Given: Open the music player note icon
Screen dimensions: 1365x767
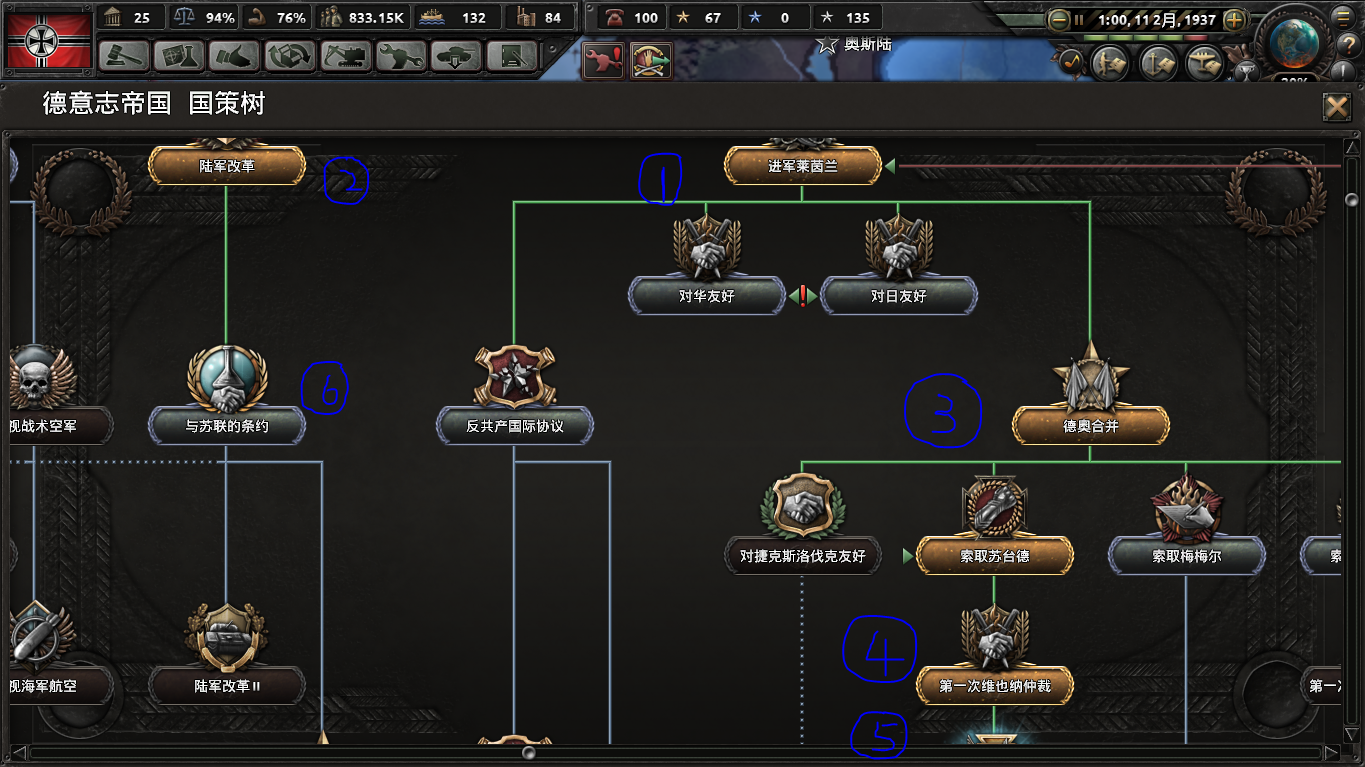Looking at the screenshot, I should [x=1072, y=62].
